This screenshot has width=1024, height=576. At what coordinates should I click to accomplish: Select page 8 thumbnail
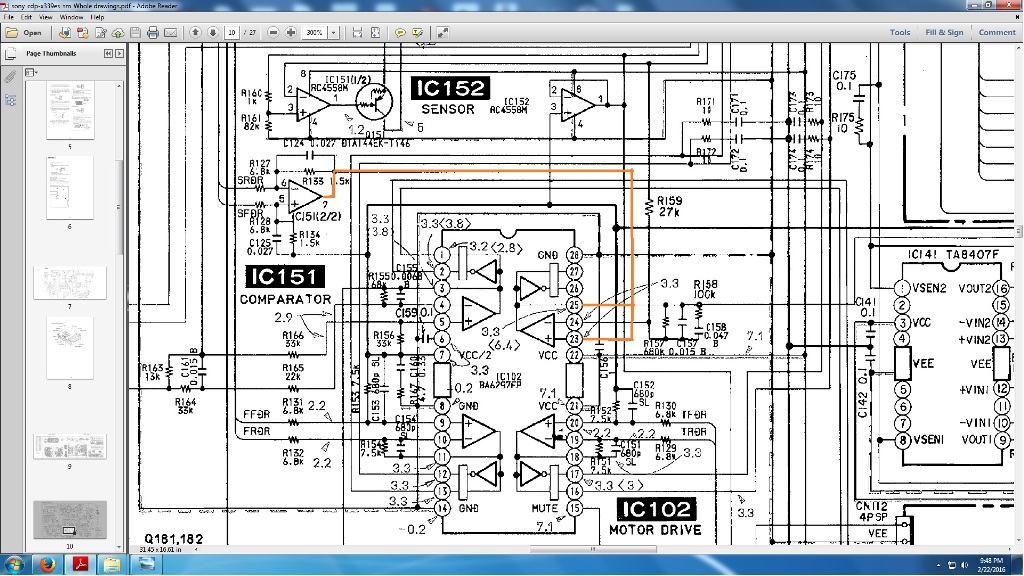pos(70,347)
